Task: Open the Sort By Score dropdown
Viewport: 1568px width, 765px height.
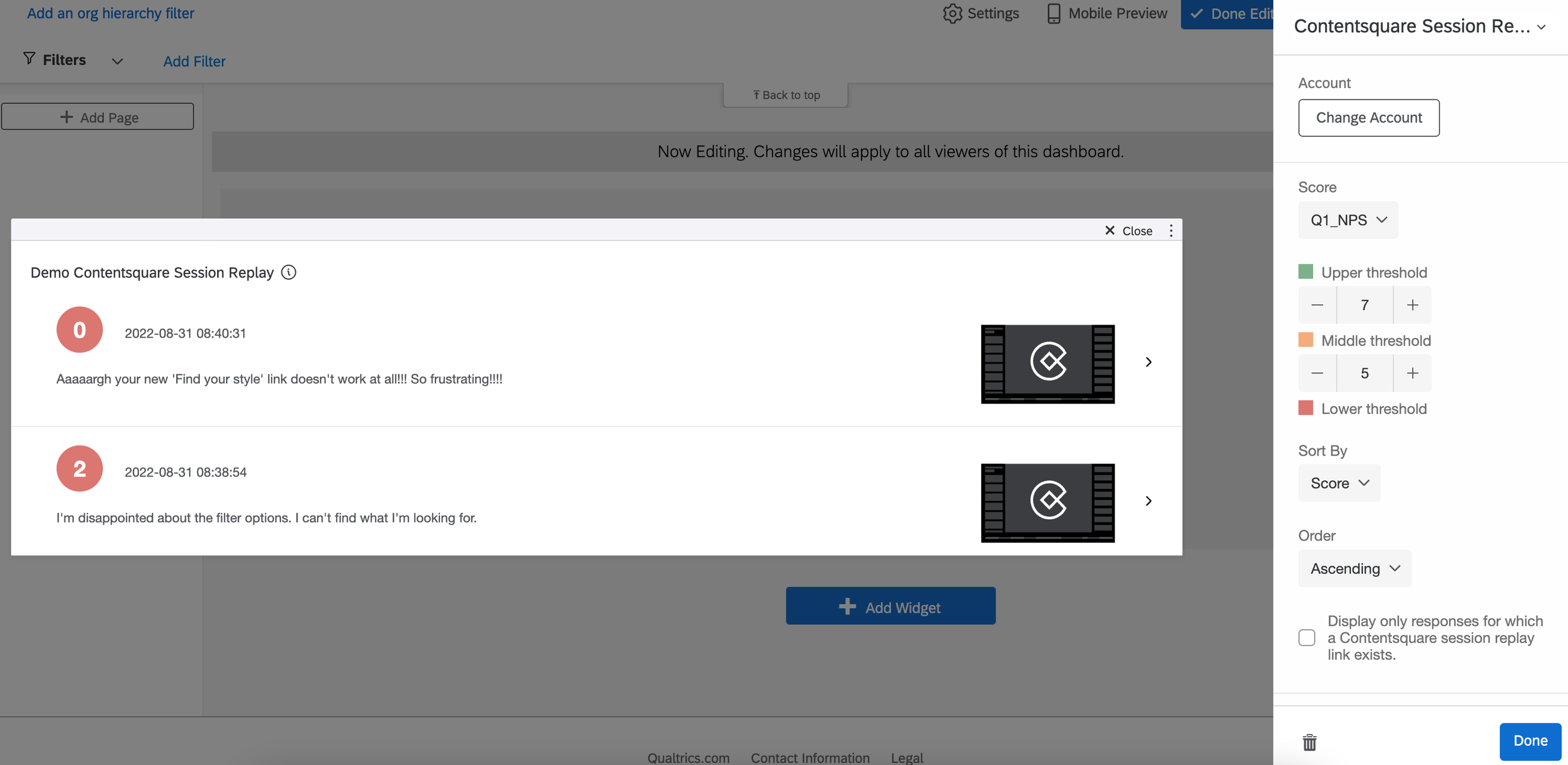Action: tap(1339, 483)
